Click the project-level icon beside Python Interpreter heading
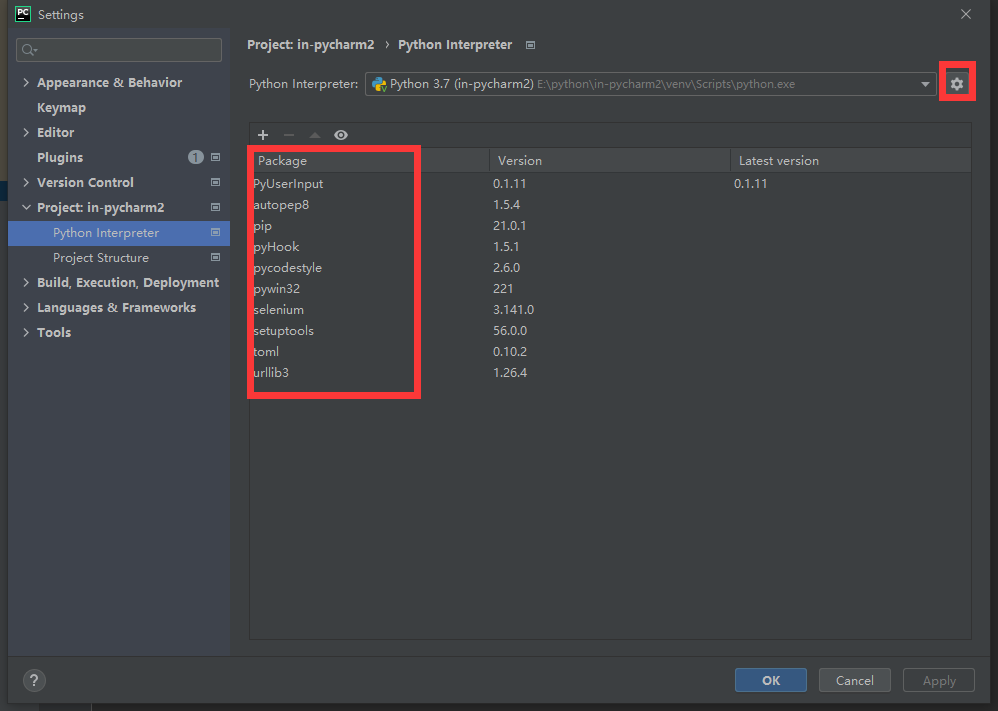998x711 pixels. (x=530, y=45)
